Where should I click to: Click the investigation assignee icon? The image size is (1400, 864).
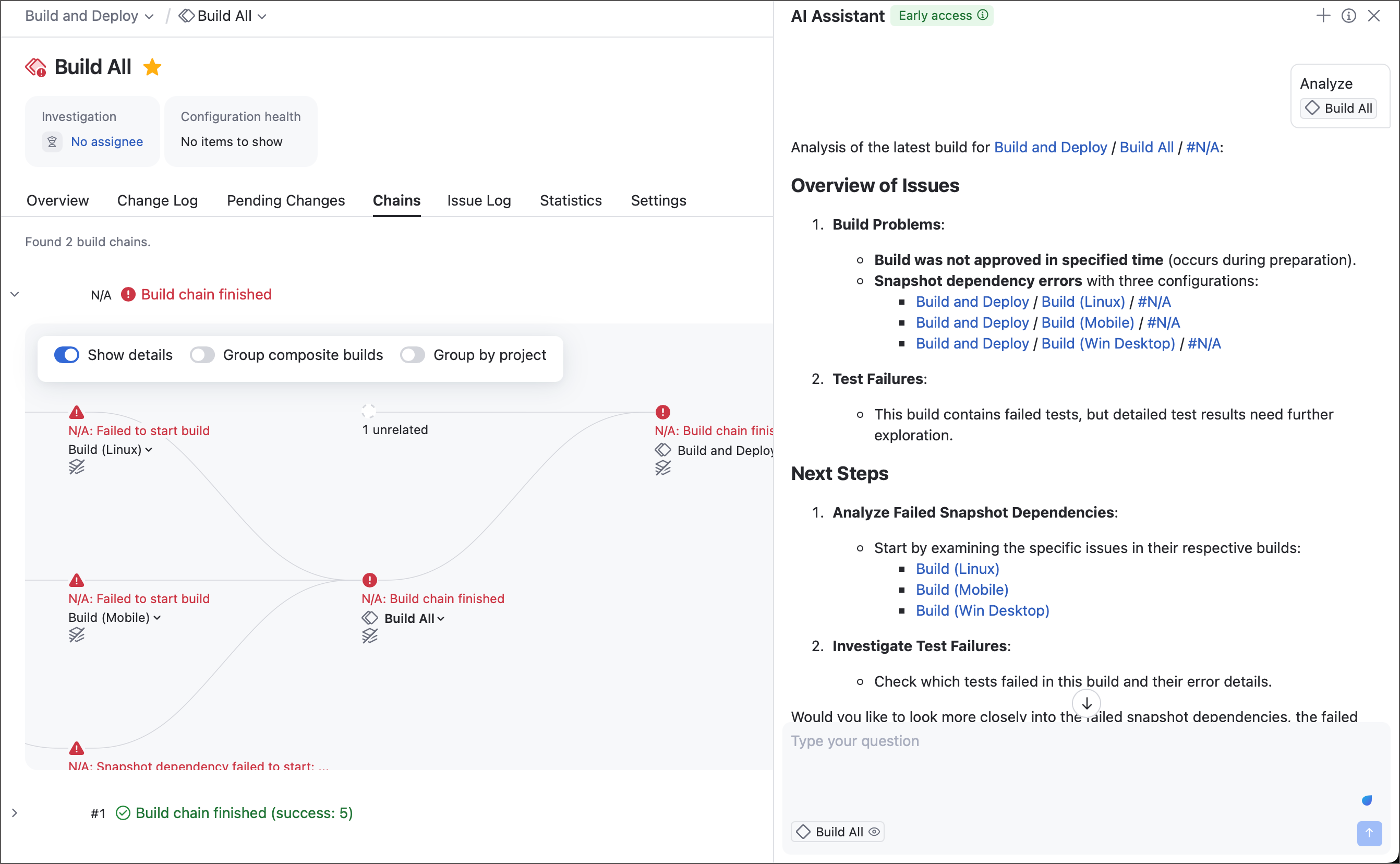(52, 142)
